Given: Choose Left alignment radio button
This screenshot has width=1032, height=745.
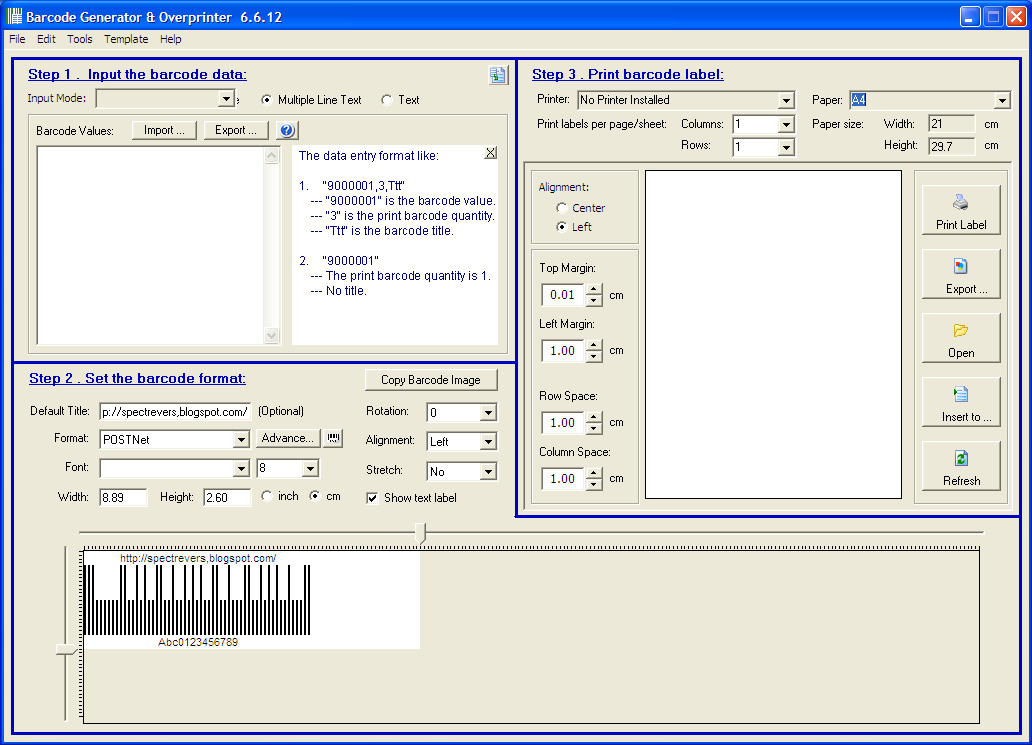Looking at the screenshot, I should coord(561,227).
